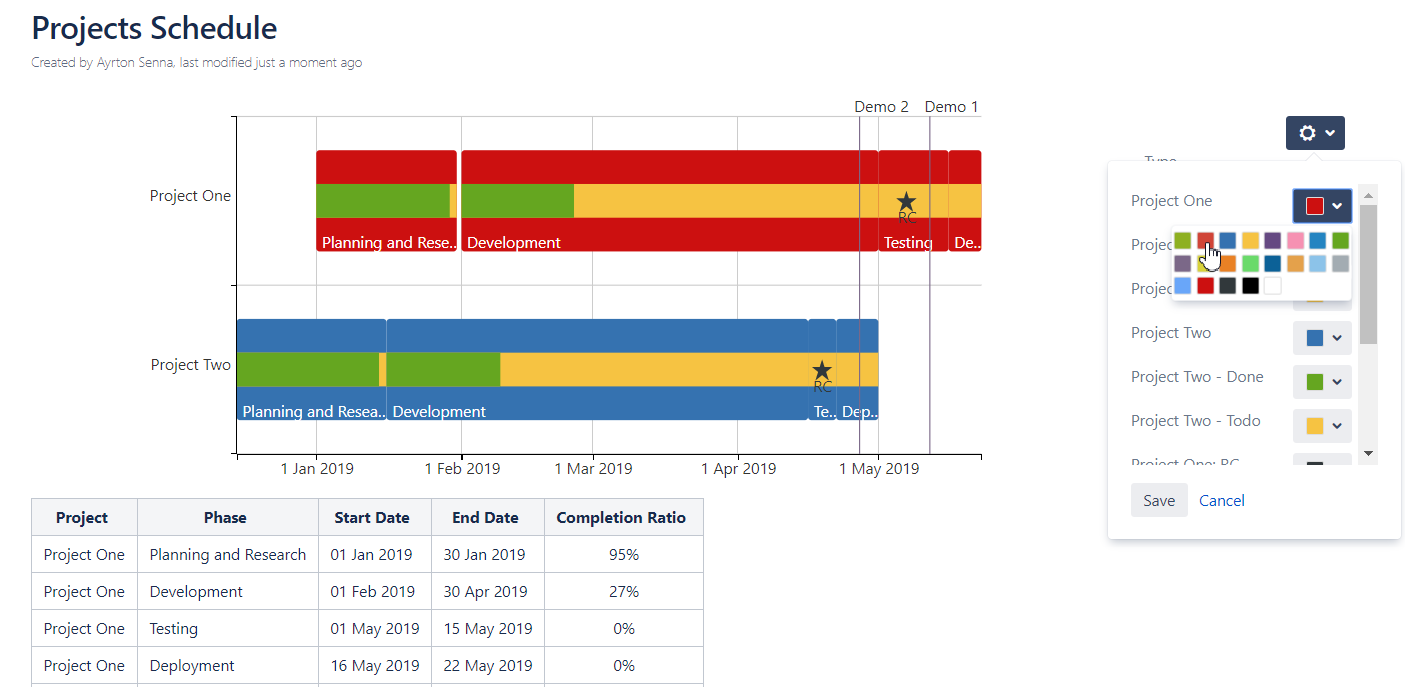Select the white swatch in the palette
This screenshot has width=1405, height=687.
(1272, 286)
